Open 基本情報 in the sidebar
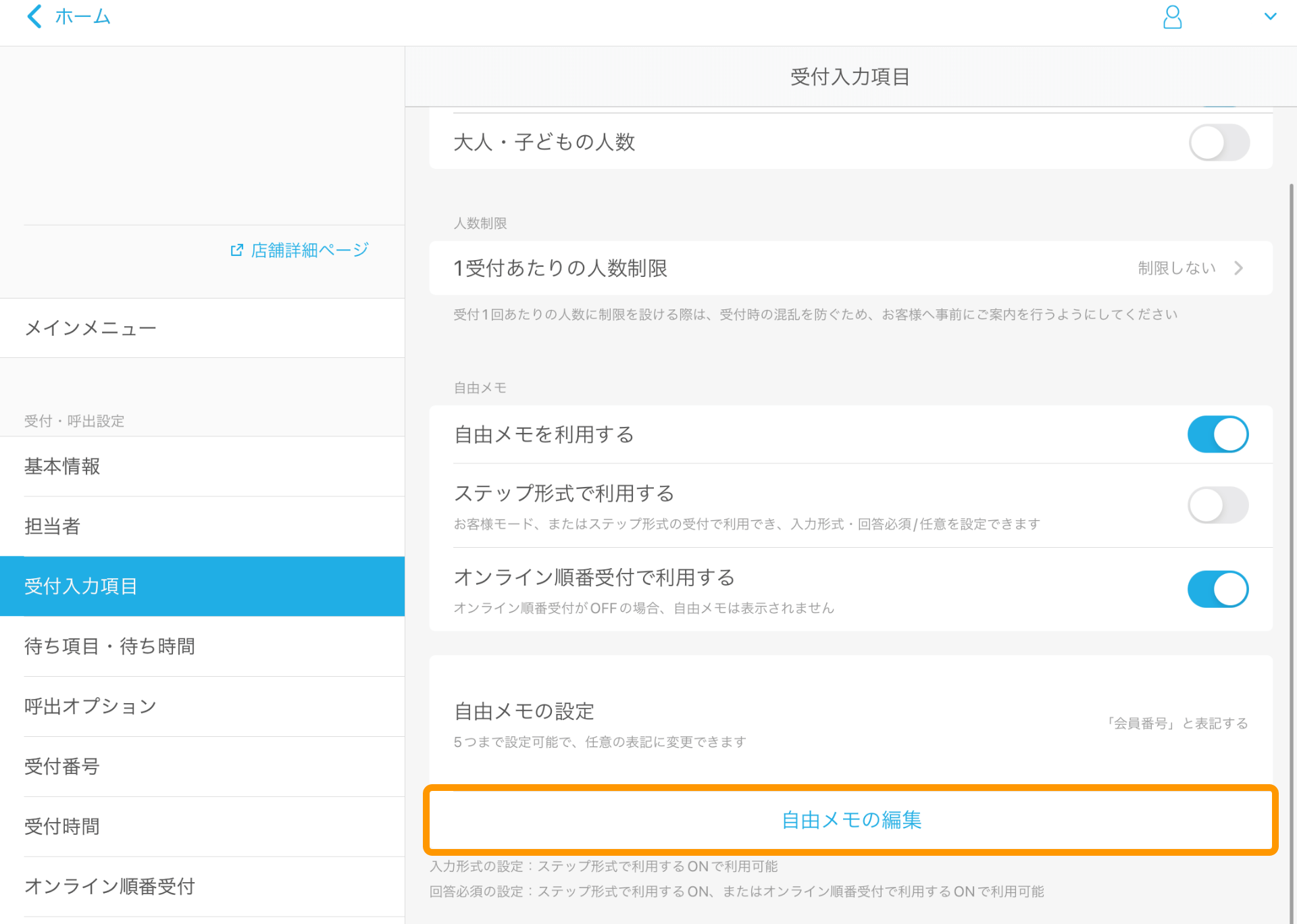Viewport: 1297px width, 924px height. (203, 467)
